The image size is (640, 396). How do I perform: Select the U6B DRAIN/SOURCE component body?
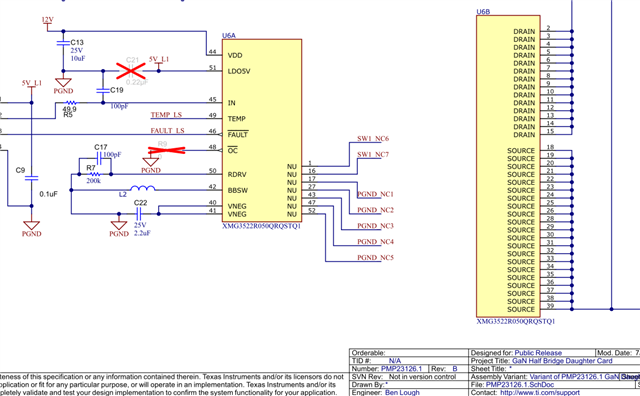pos(508,166)
